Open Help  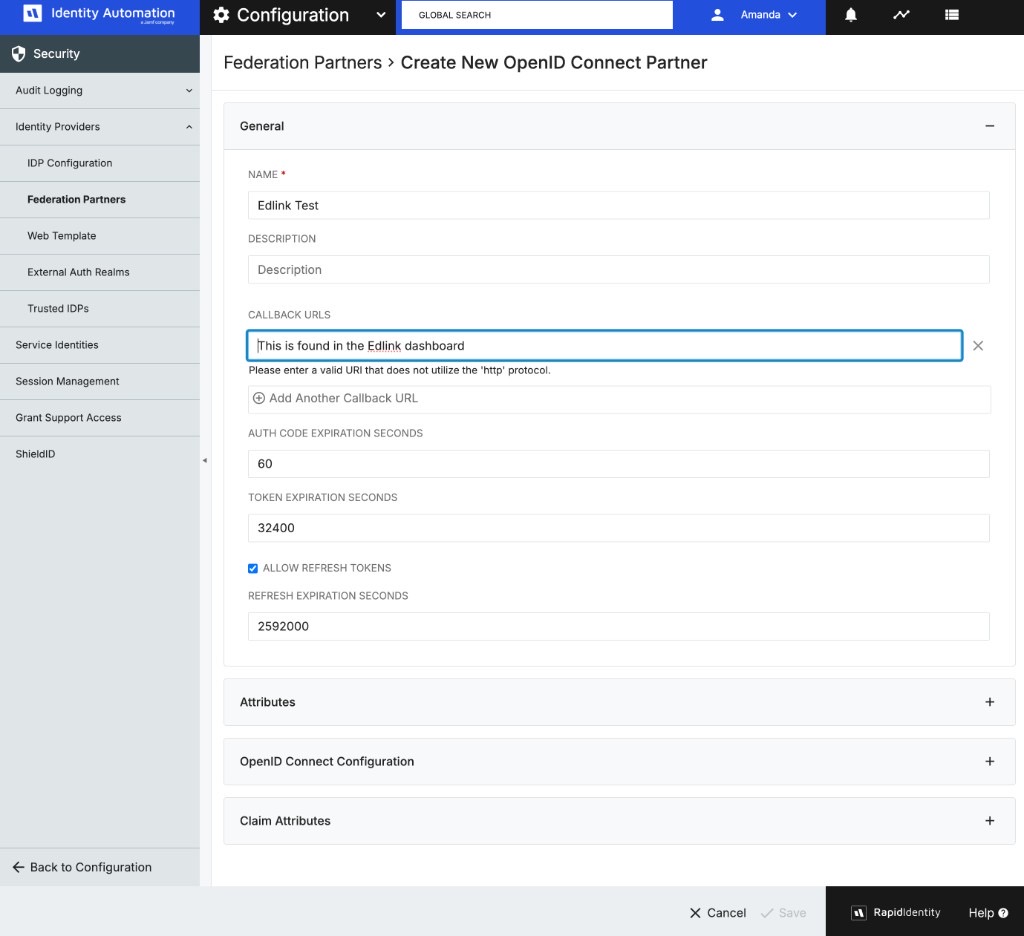[x=988, y=912]
